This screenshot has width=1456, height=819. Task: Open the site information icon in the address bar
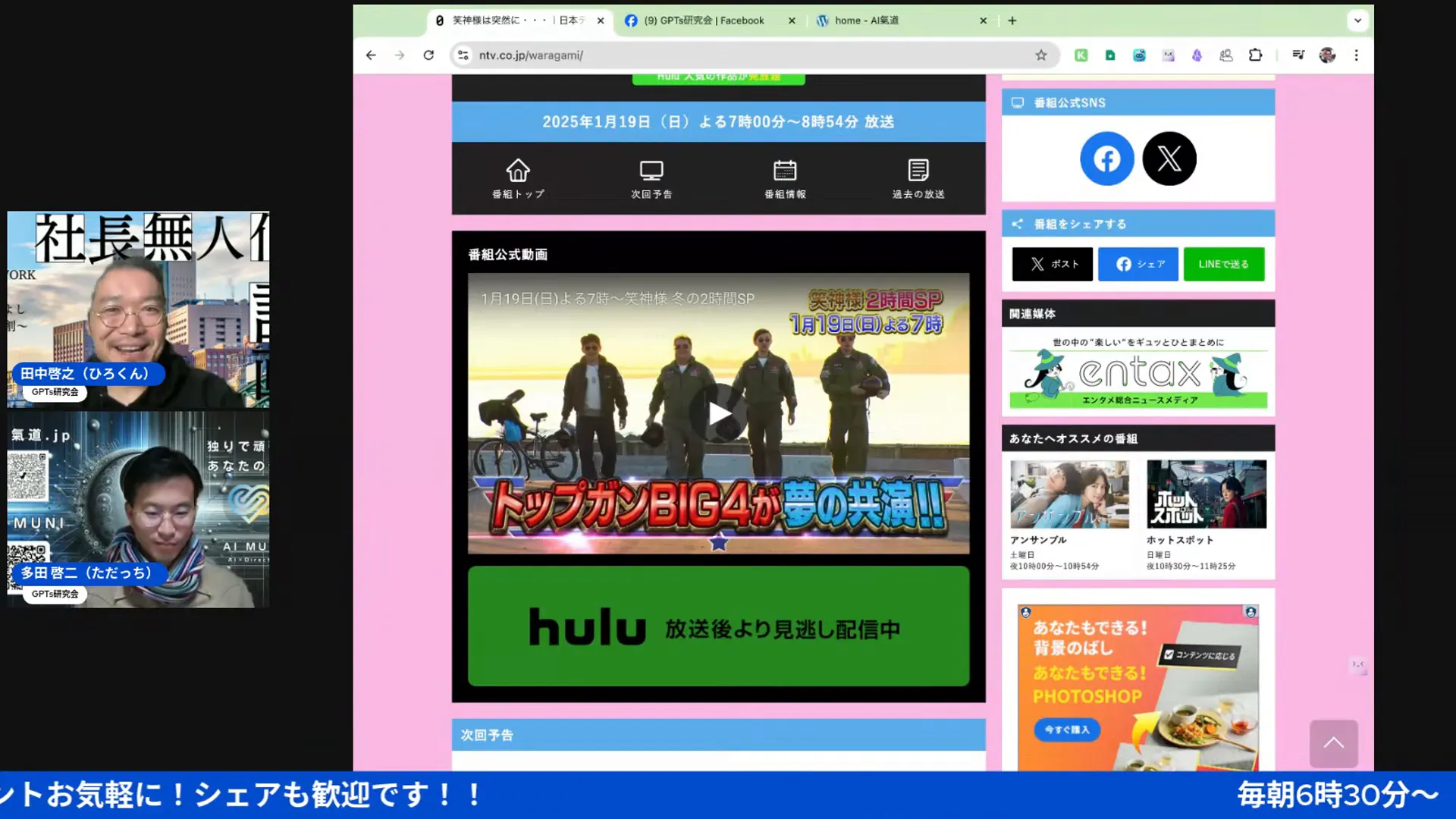(x=463, y=55)
